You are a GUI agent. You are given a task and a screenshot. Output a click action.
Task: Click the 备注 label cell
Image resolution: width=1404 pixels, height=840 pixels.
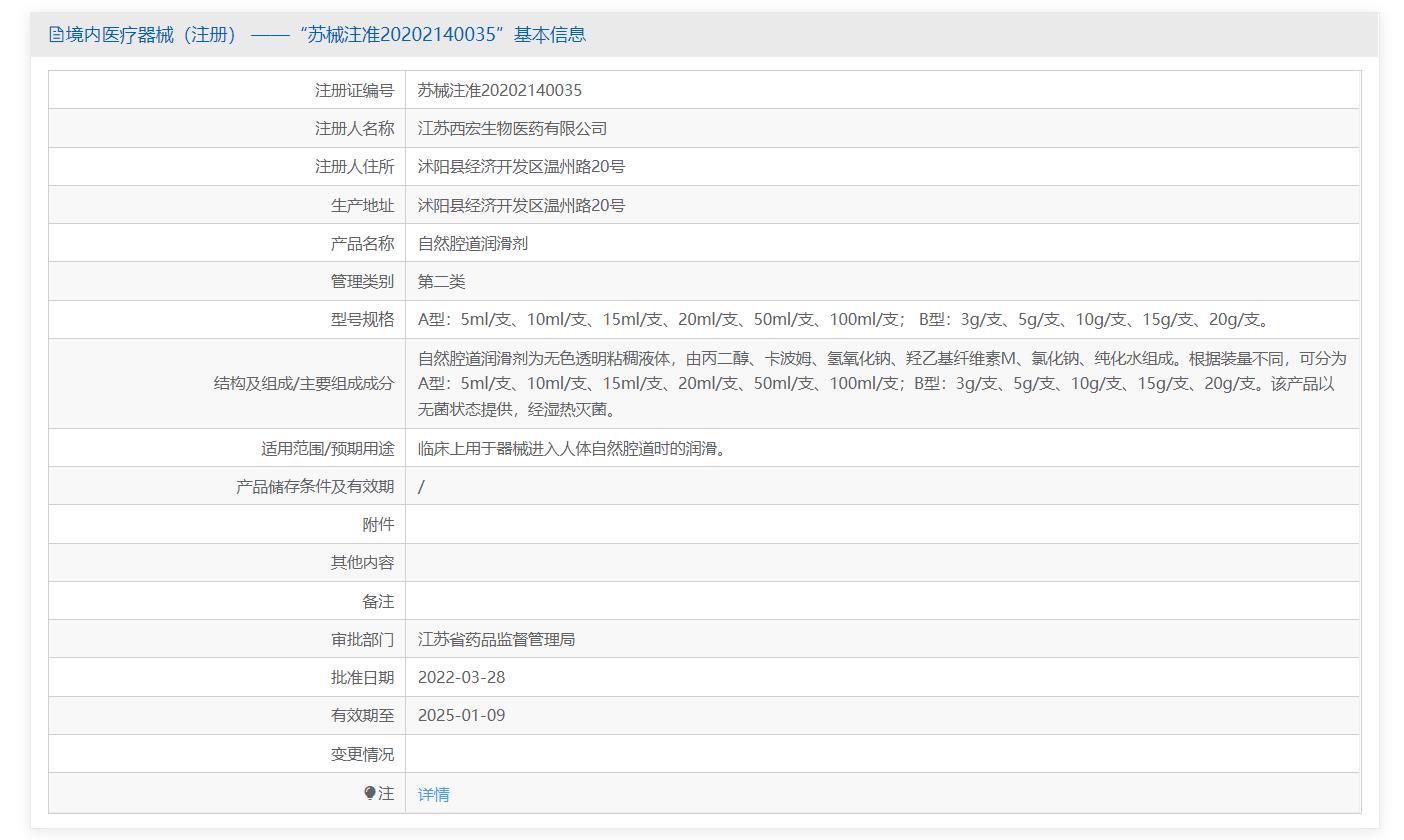coord(227,601)
